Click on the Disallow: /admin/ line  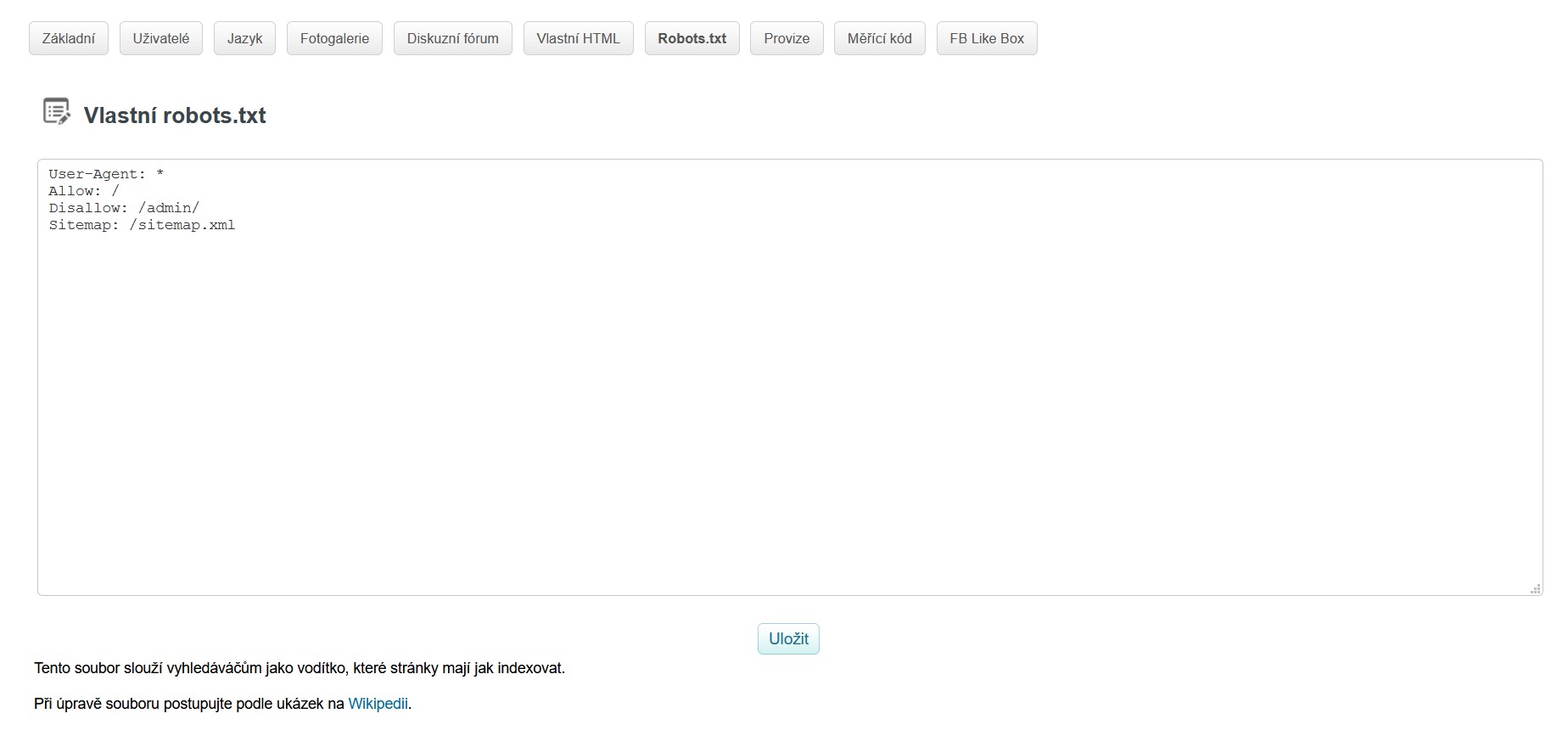click(124, 208)
